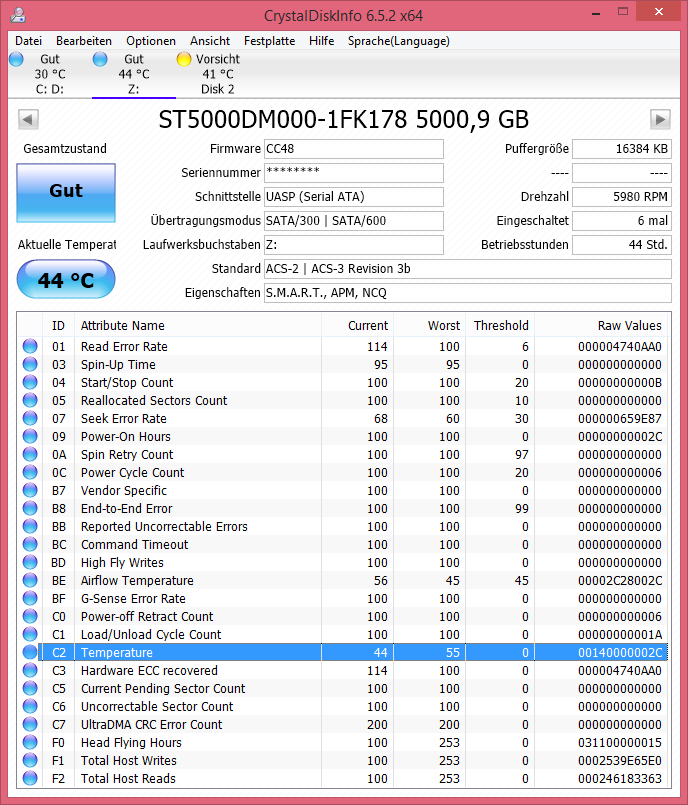Click the Seriennummer field with asterisks
The height and width of the screenshot is (805, 688).
354,173
